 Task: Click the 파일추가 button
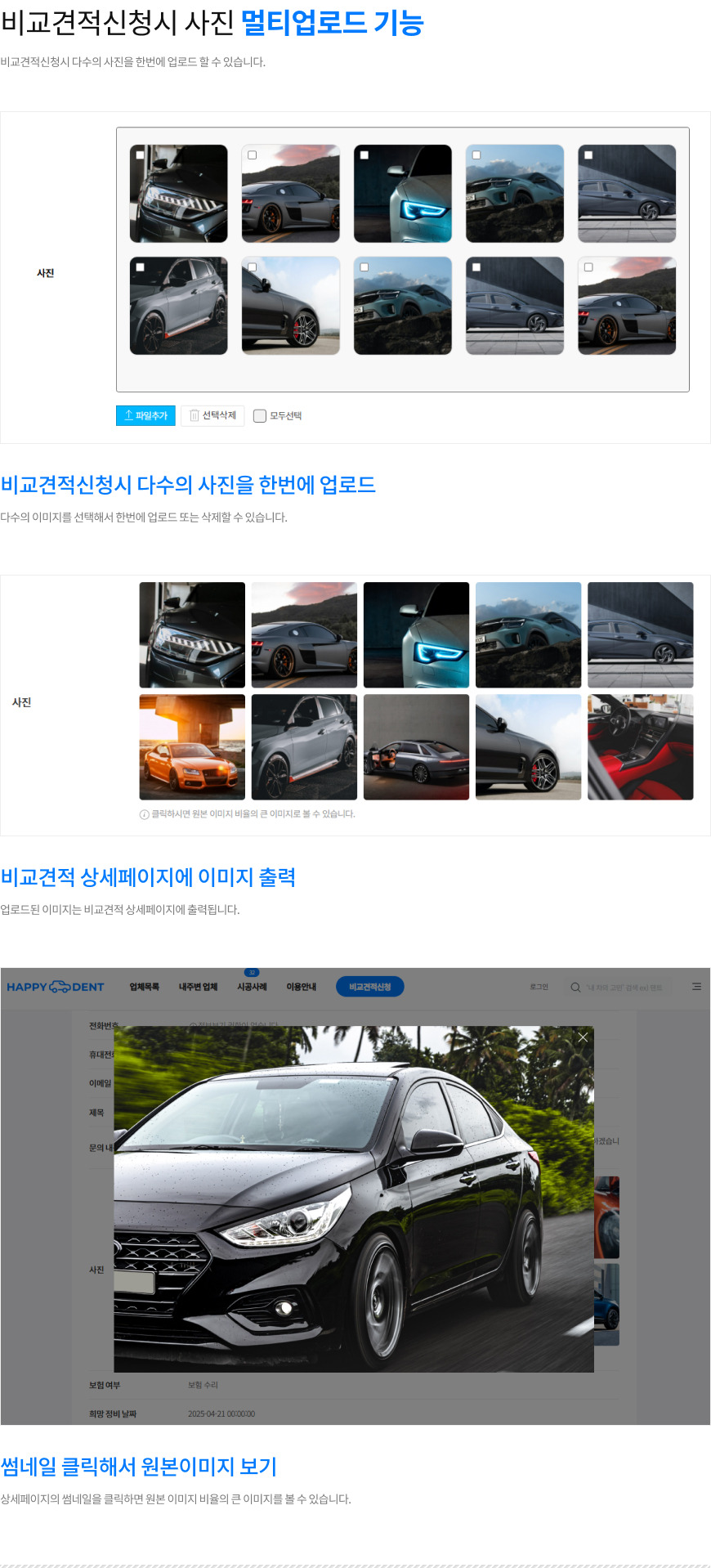(145, 415)
